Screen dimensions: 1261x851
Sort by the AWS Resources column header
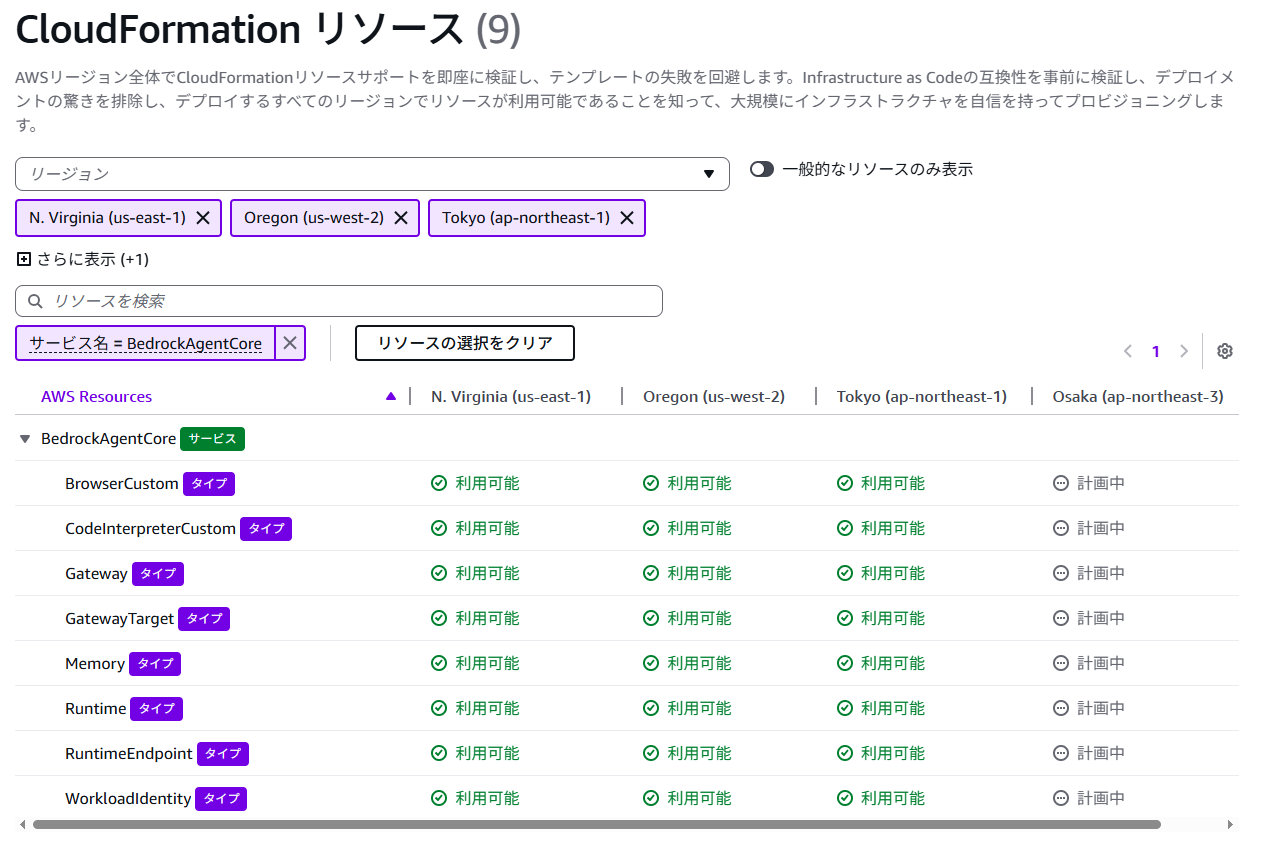point(96,396)
